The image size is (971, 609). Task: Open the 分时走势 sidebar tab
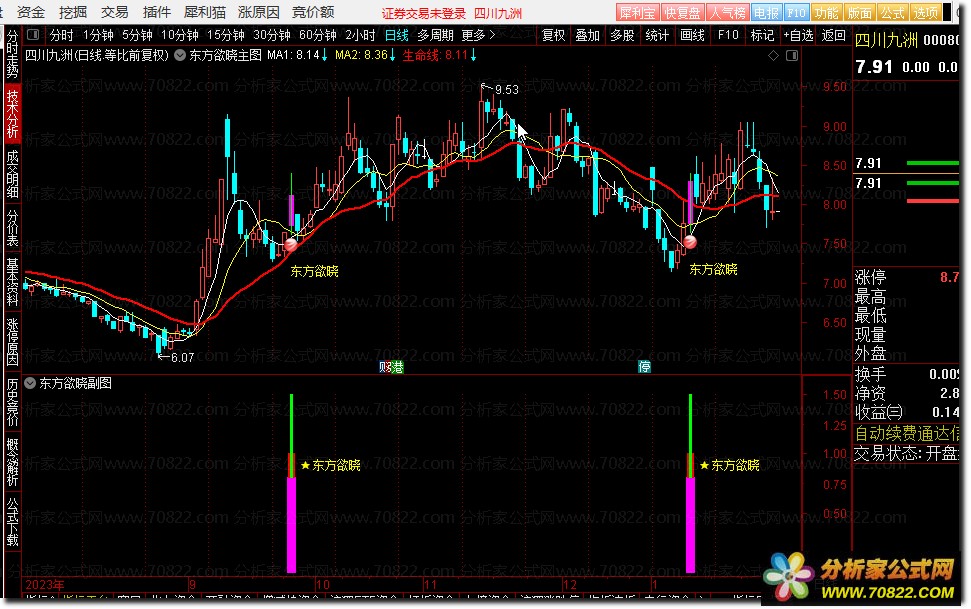[x=12, y=54]
